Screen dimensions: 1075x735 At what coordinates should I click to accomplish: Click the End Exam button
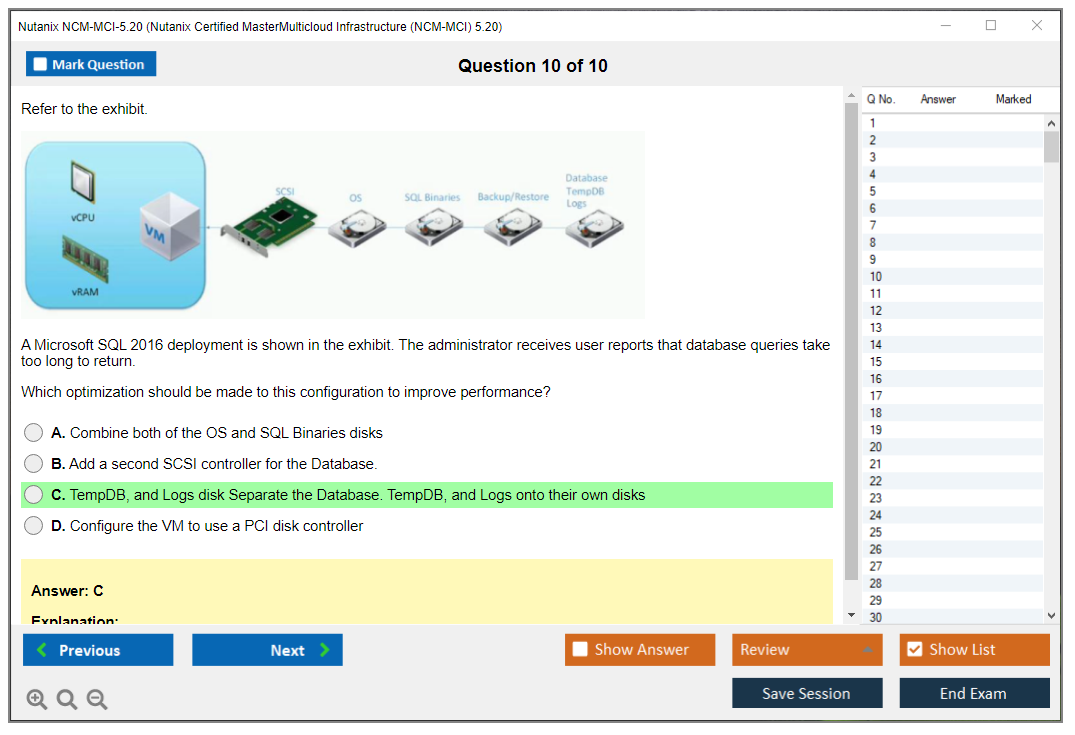[973, 693]
